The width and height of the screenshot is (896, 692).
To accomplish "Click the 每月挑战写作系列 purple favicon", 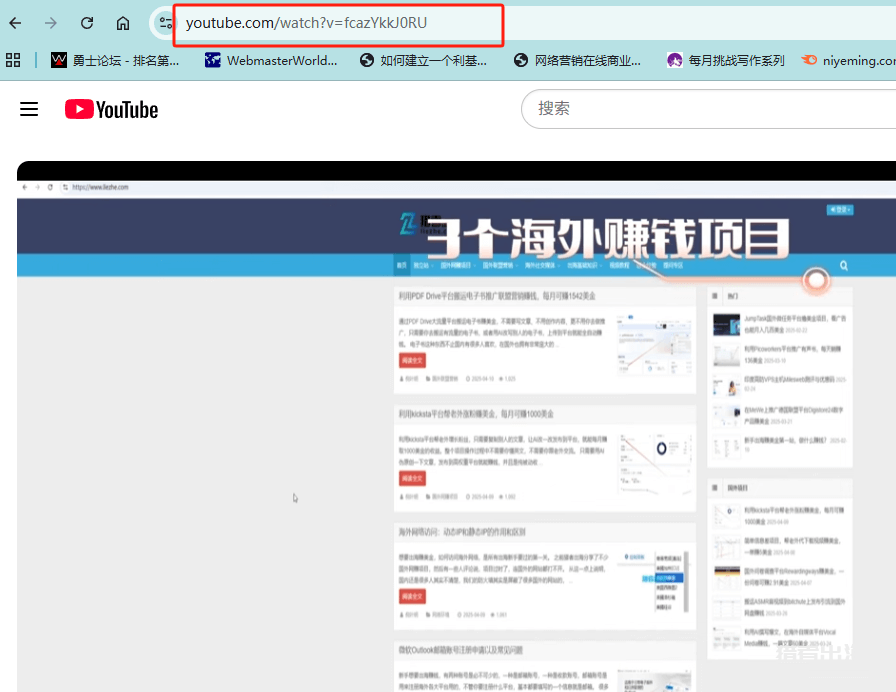I will point(675,60).
